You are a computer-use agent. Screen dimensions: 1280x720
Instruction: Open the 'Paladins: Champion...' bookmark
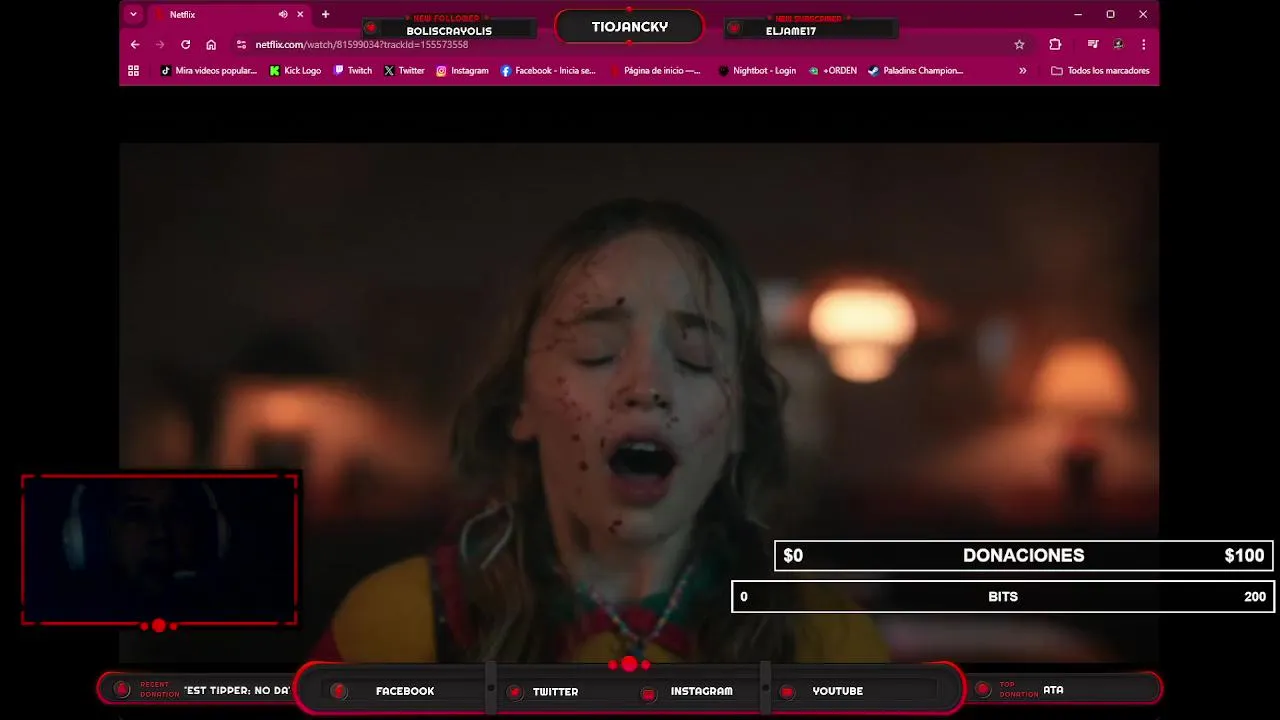pyautogui.click(x=915, y=70)
